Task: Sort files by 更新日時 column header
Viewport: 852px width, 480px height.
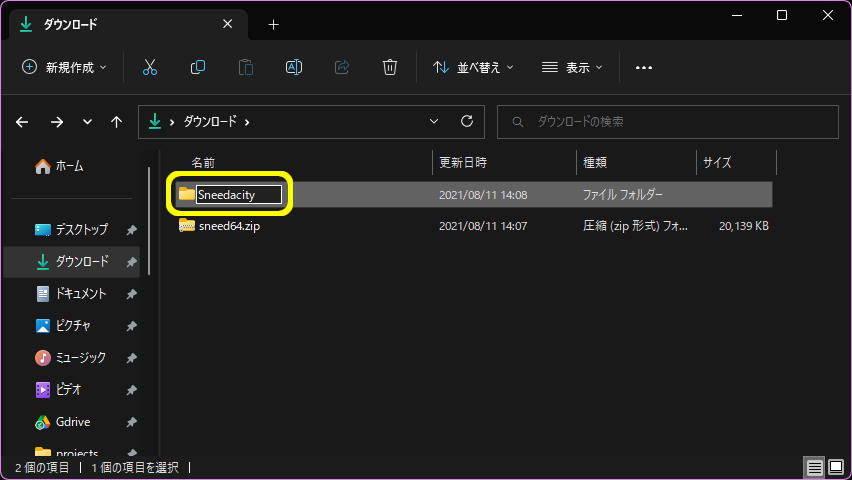Action: (x=463, y=162)
